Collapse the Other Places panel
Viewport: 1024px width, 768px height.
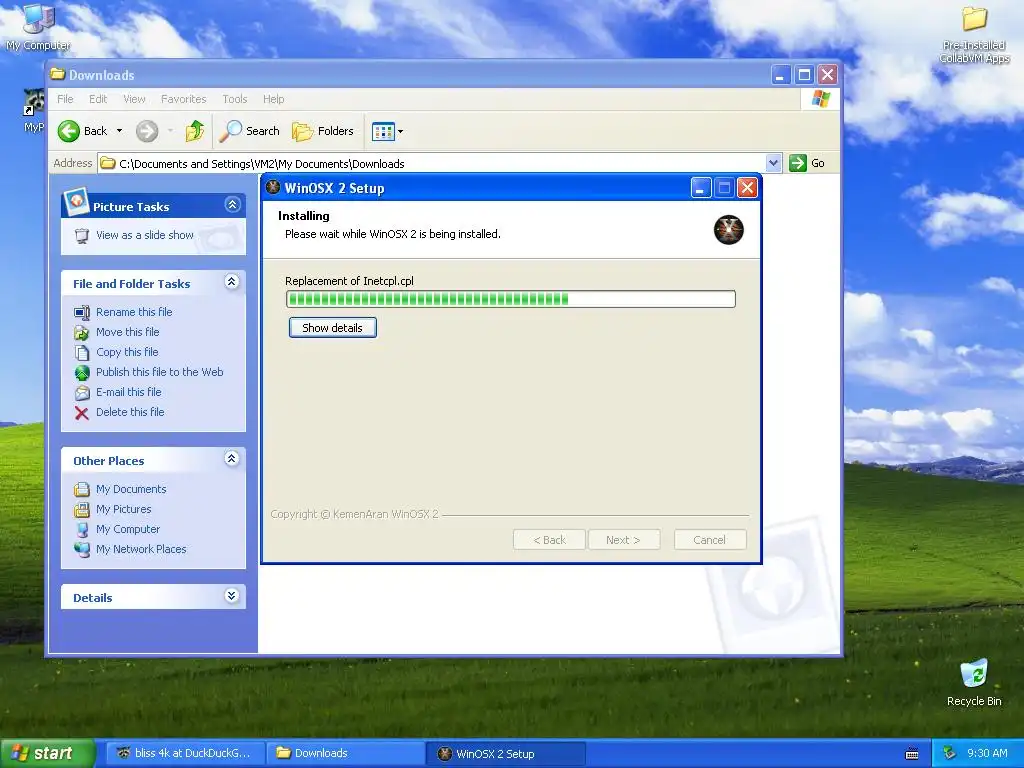232,458
